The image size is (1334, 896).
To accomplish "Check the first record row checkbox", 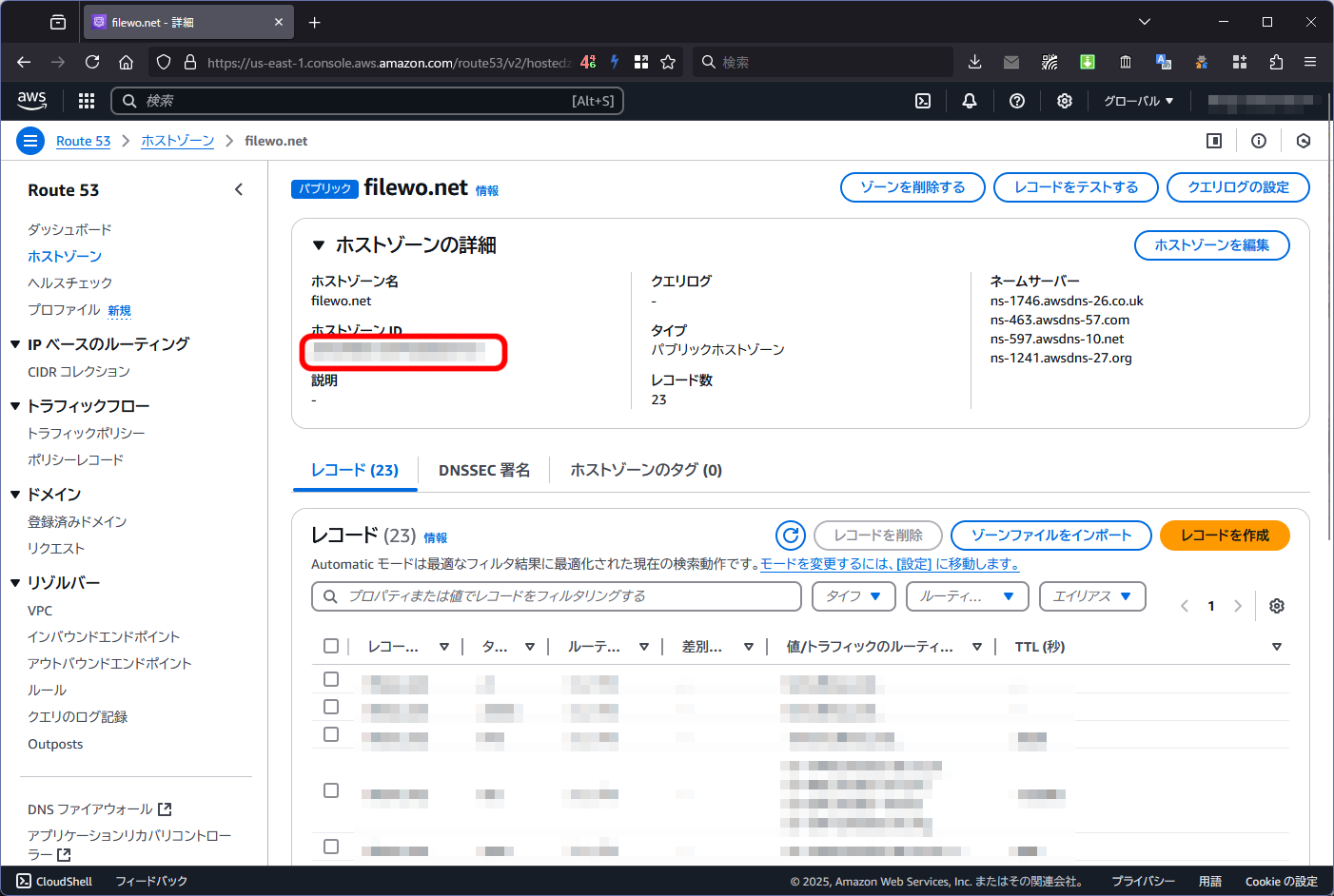I will click(331, 679).
